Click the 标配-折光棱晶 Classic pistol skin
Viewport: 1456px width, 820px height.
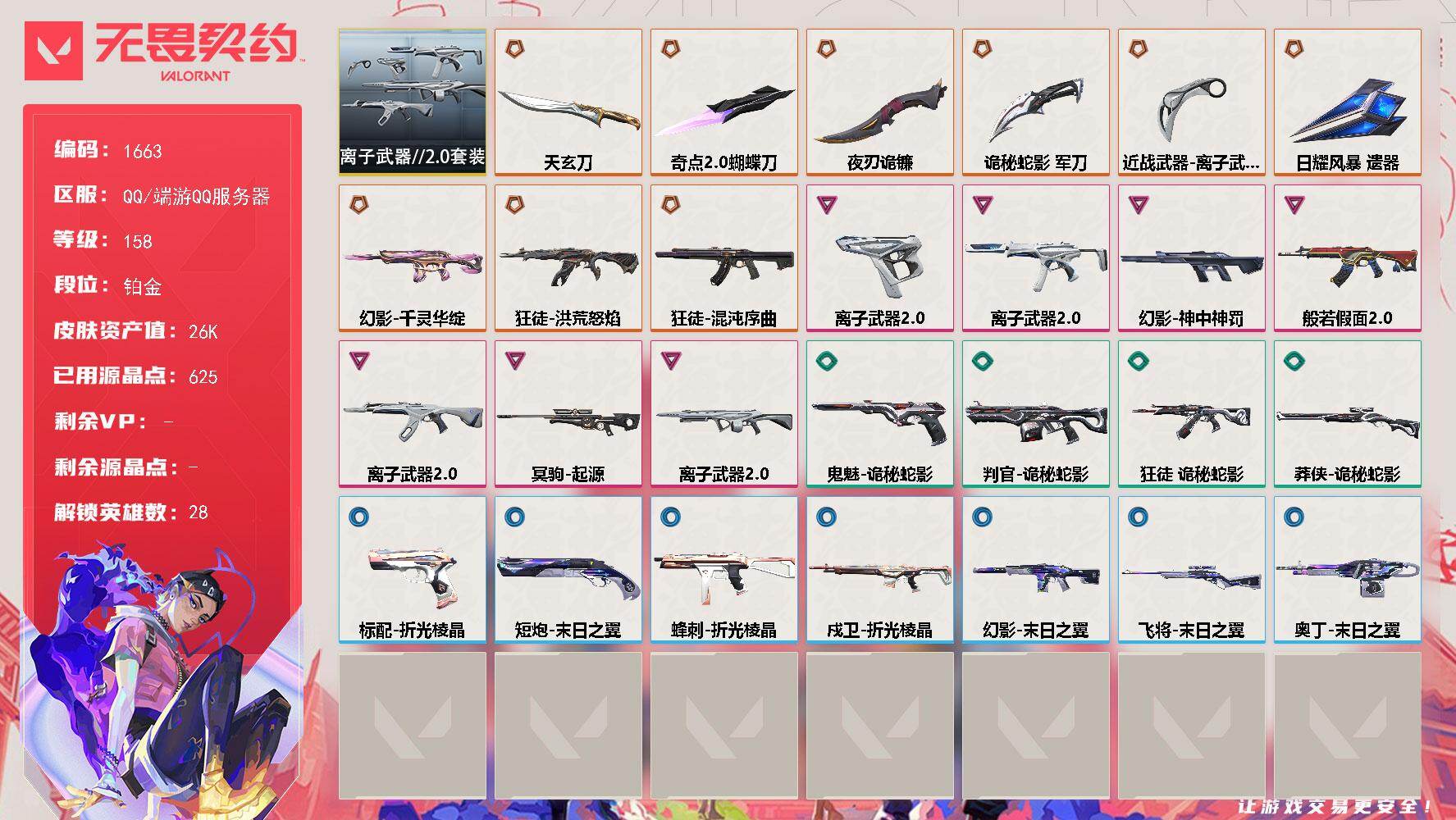coord(413,570)
